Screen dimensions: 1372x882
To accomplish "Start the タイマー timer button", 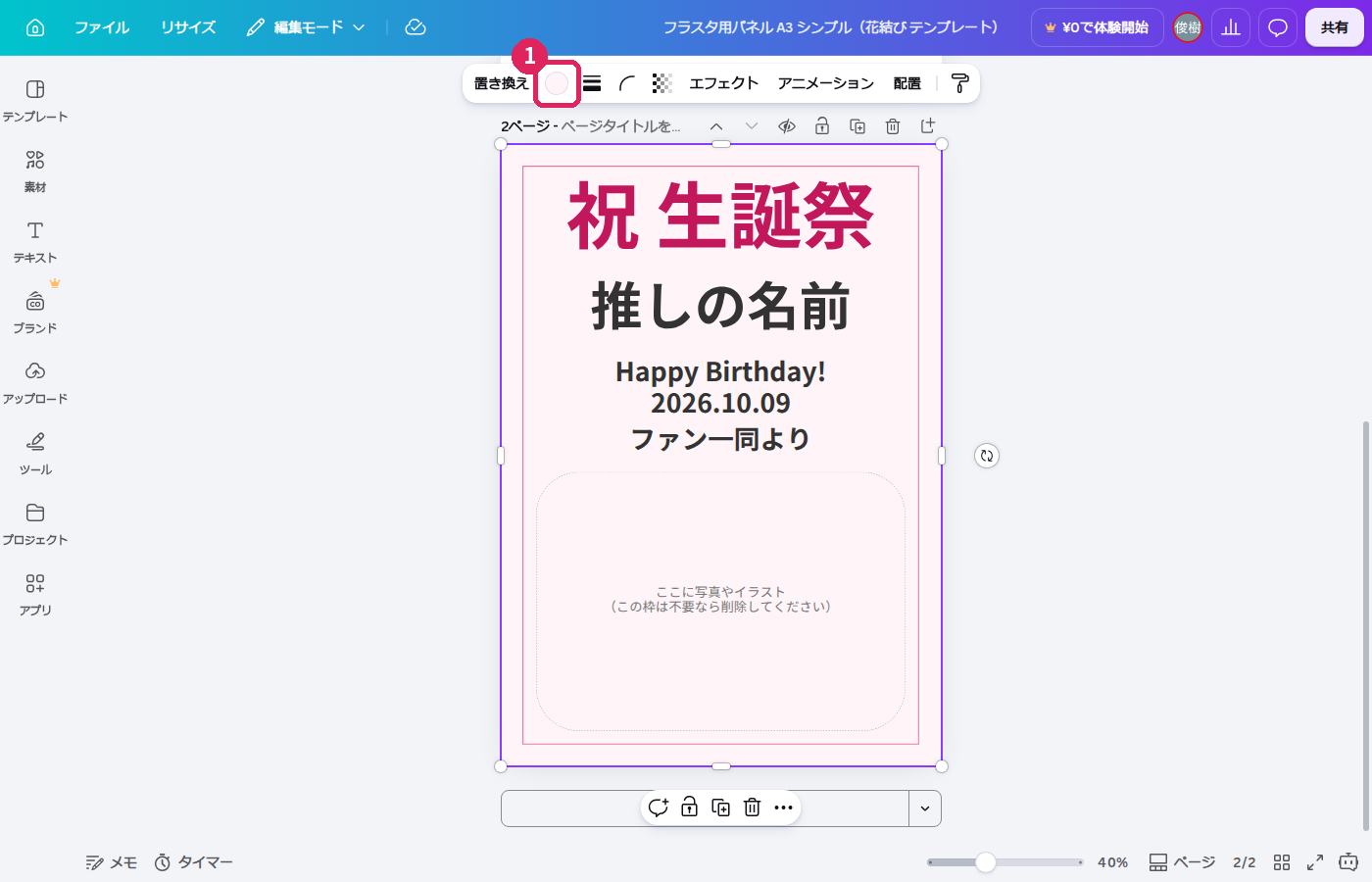I will click(194, 862).
